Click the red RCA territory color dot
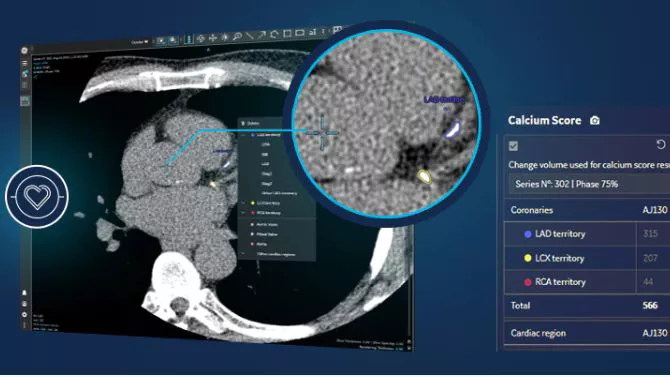This screenshot has height=377, width=670. [x=528, y=282]
